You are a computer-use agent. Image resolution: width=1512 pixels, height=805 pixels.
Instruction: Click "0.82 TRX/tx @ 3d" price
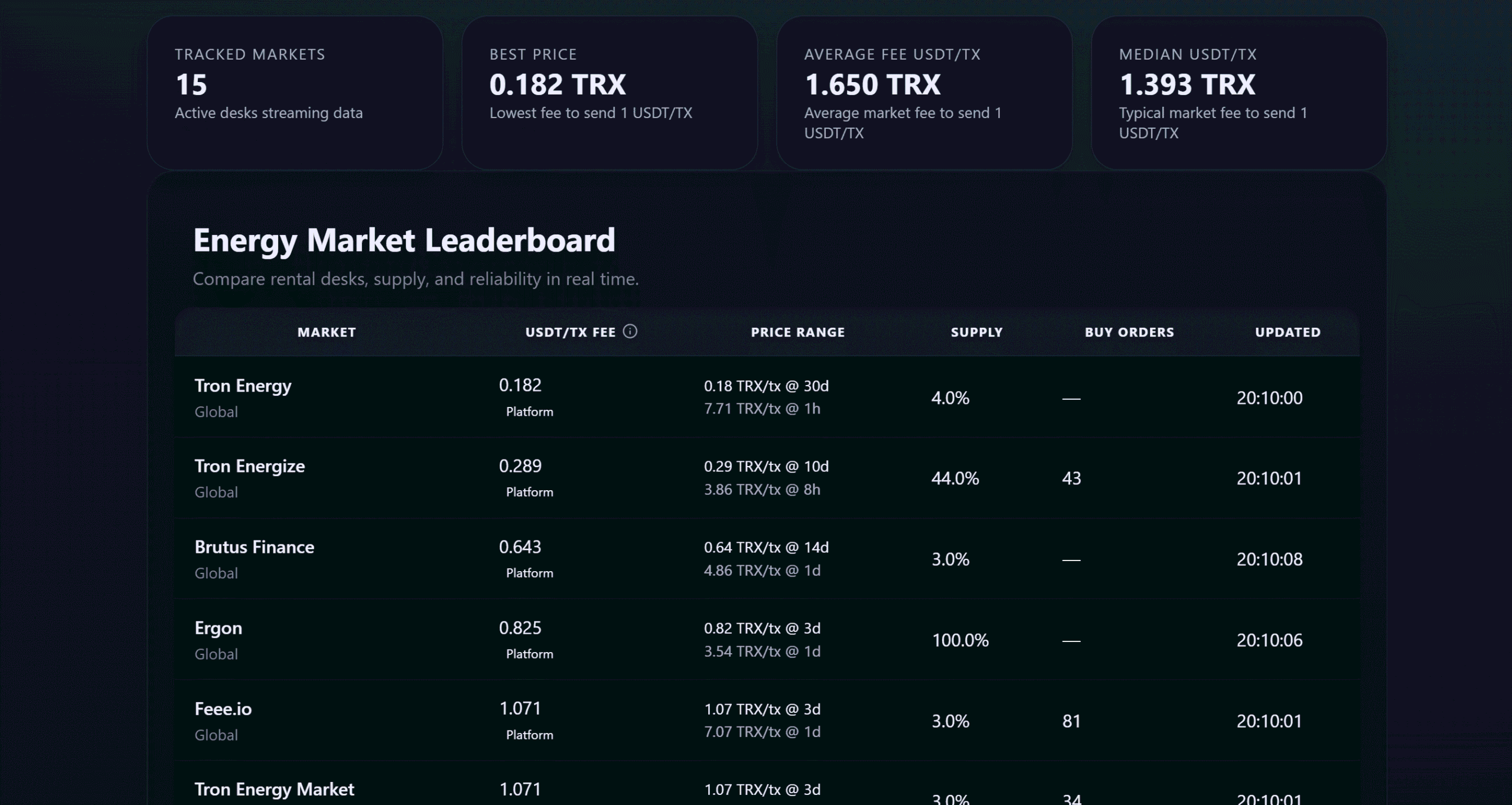click(x=762, y=628)
